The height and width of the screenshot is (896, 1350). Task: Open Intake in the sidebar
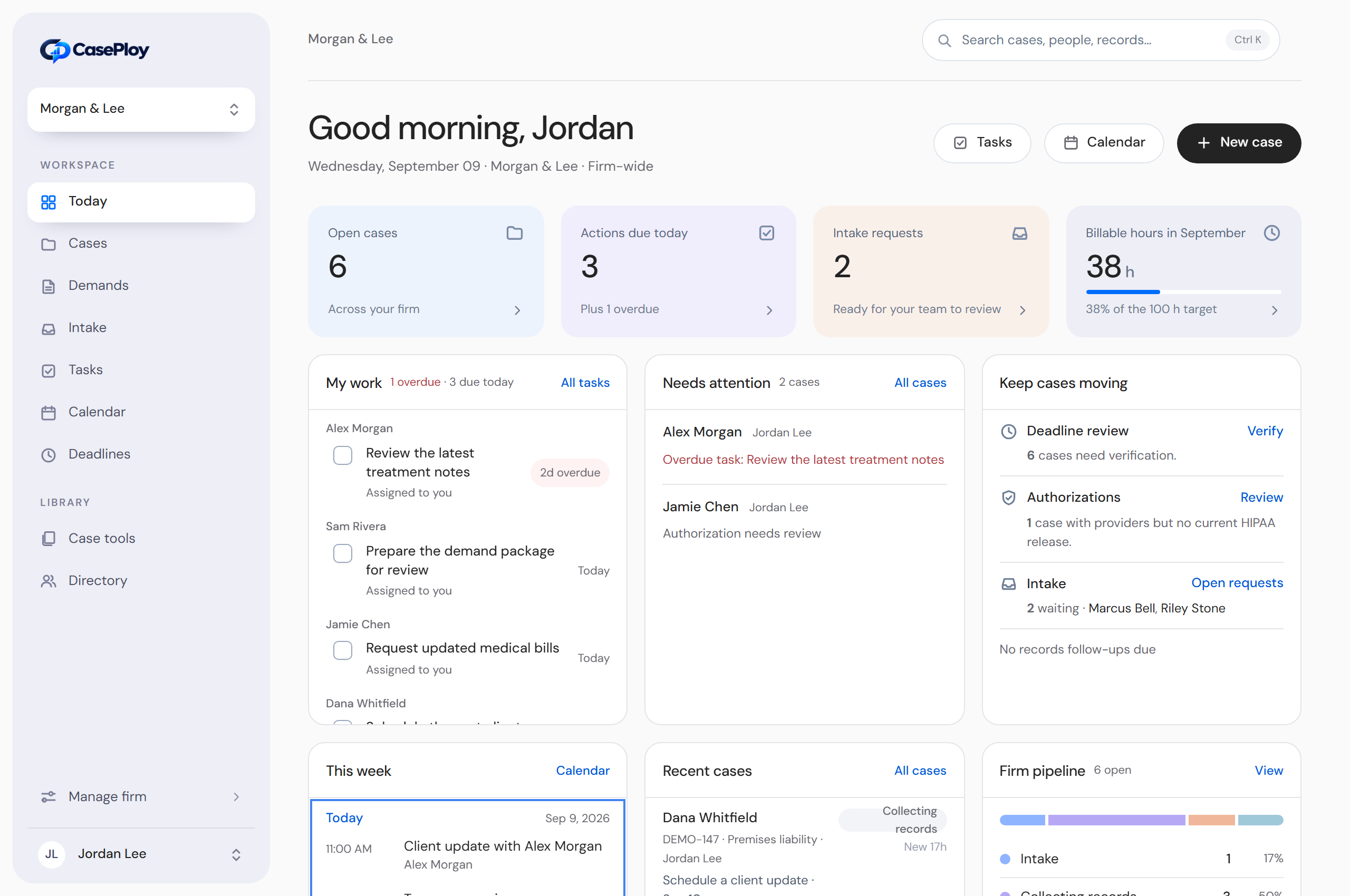pyautogui.click(x=141, y=328)
